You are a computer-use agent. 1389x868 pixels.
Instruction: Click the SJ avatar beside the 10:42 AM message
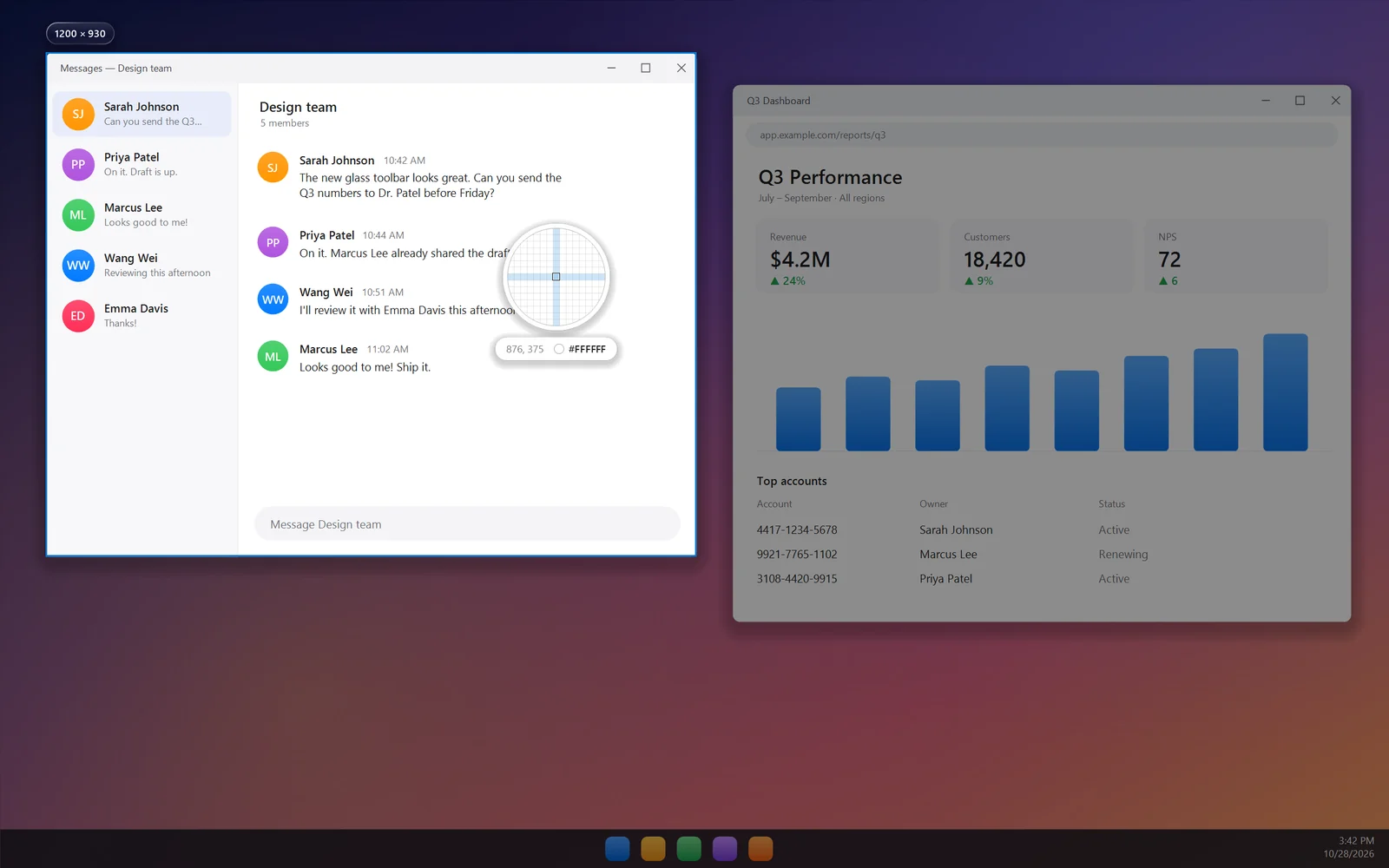point(273,168)
